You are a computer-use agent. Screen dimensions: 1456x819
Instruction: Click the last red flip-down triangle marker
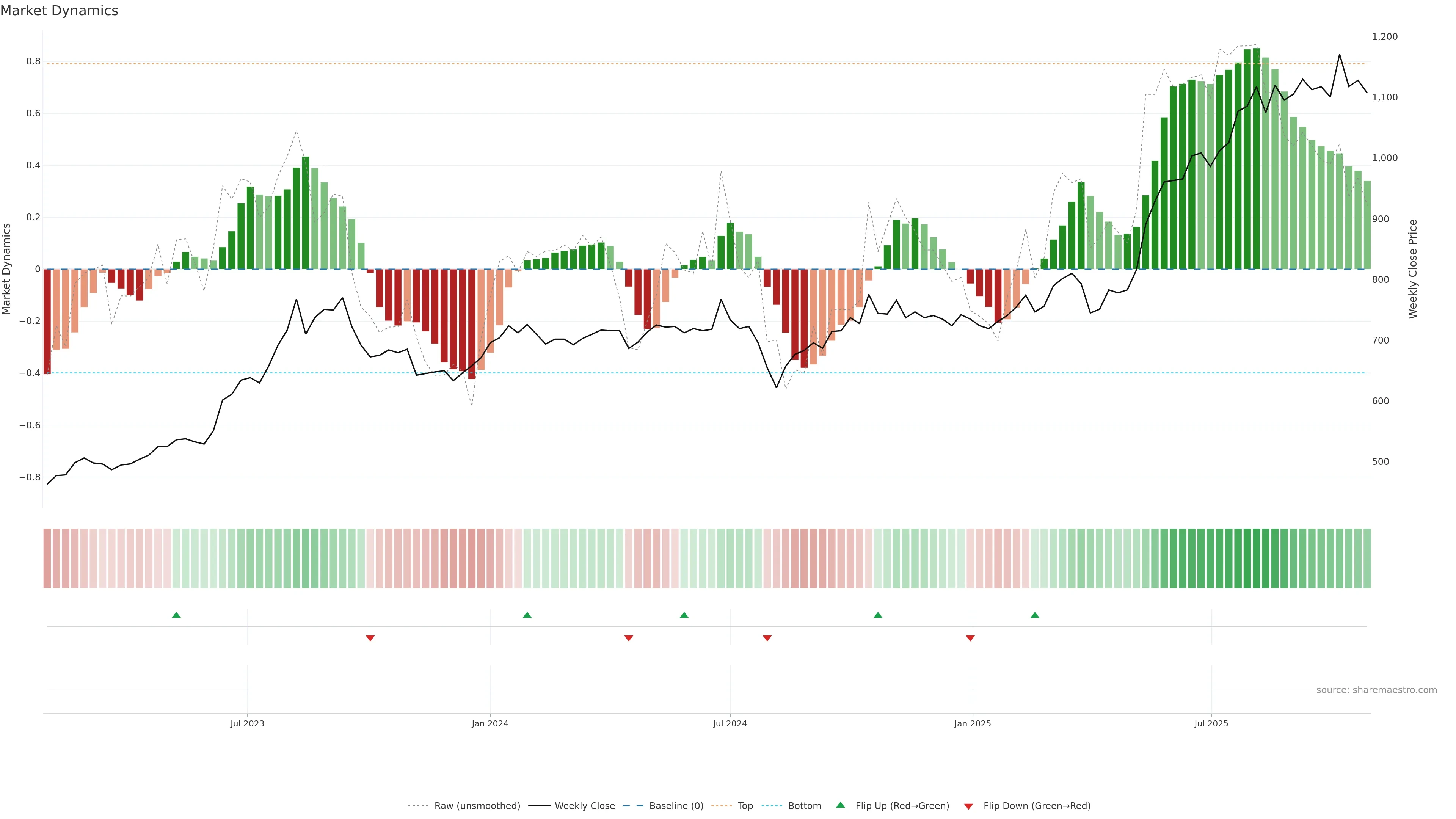click(x=970, y=638)
